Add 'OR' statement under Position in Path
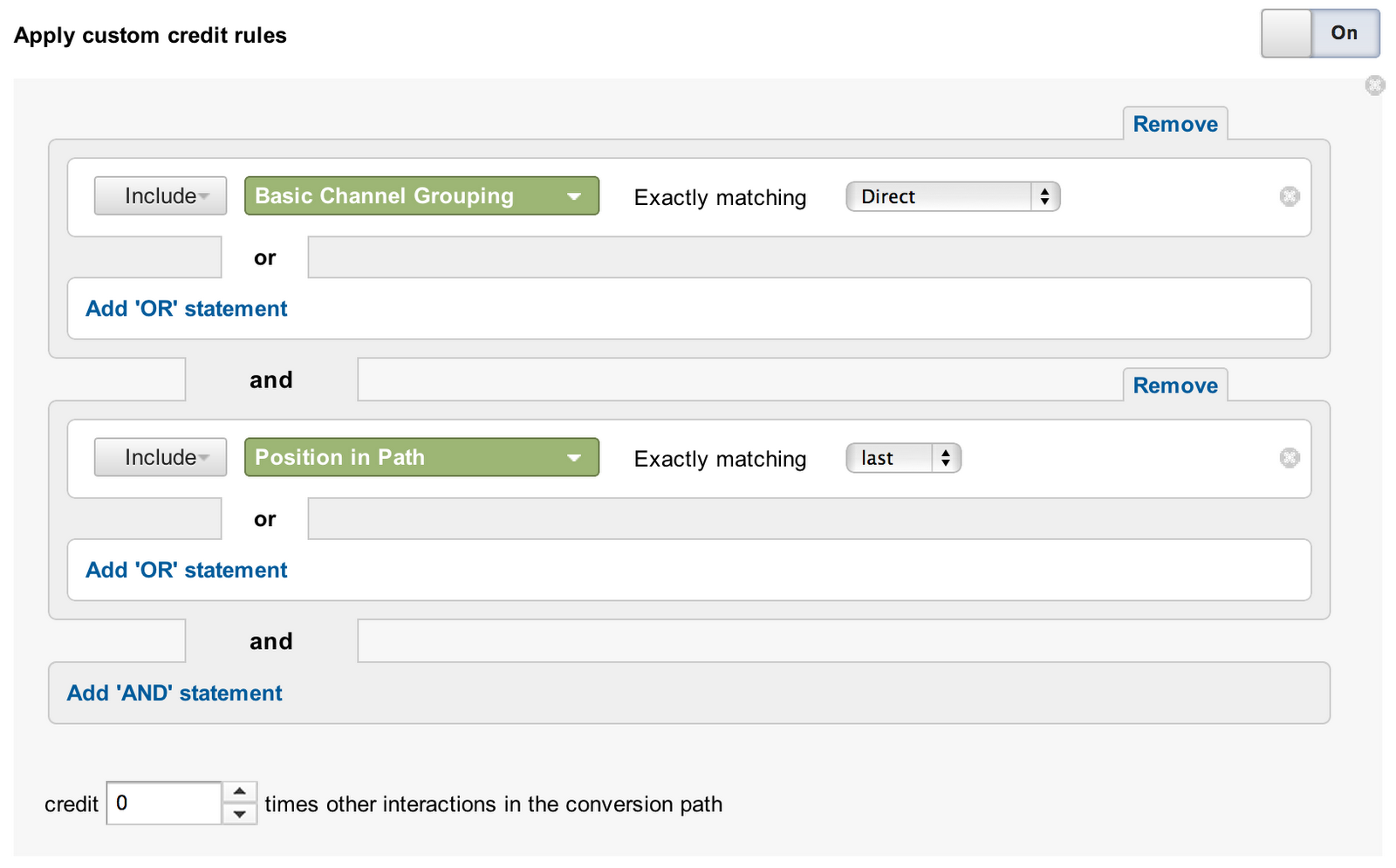This screenshot has height=868, width=1396. click(186, 571)
